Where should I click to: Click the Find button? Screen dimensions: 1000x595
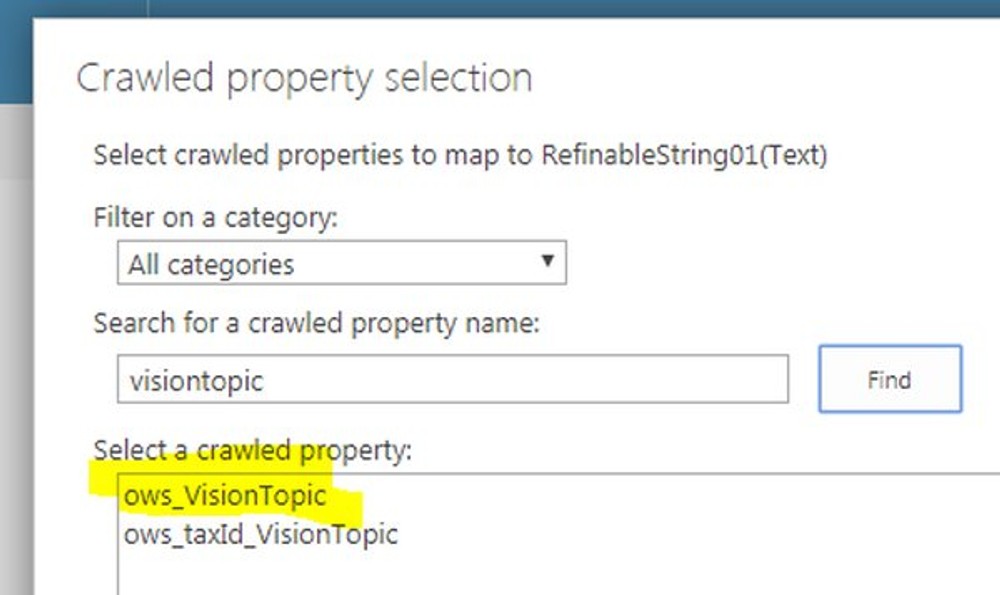[x=889, y=379]
